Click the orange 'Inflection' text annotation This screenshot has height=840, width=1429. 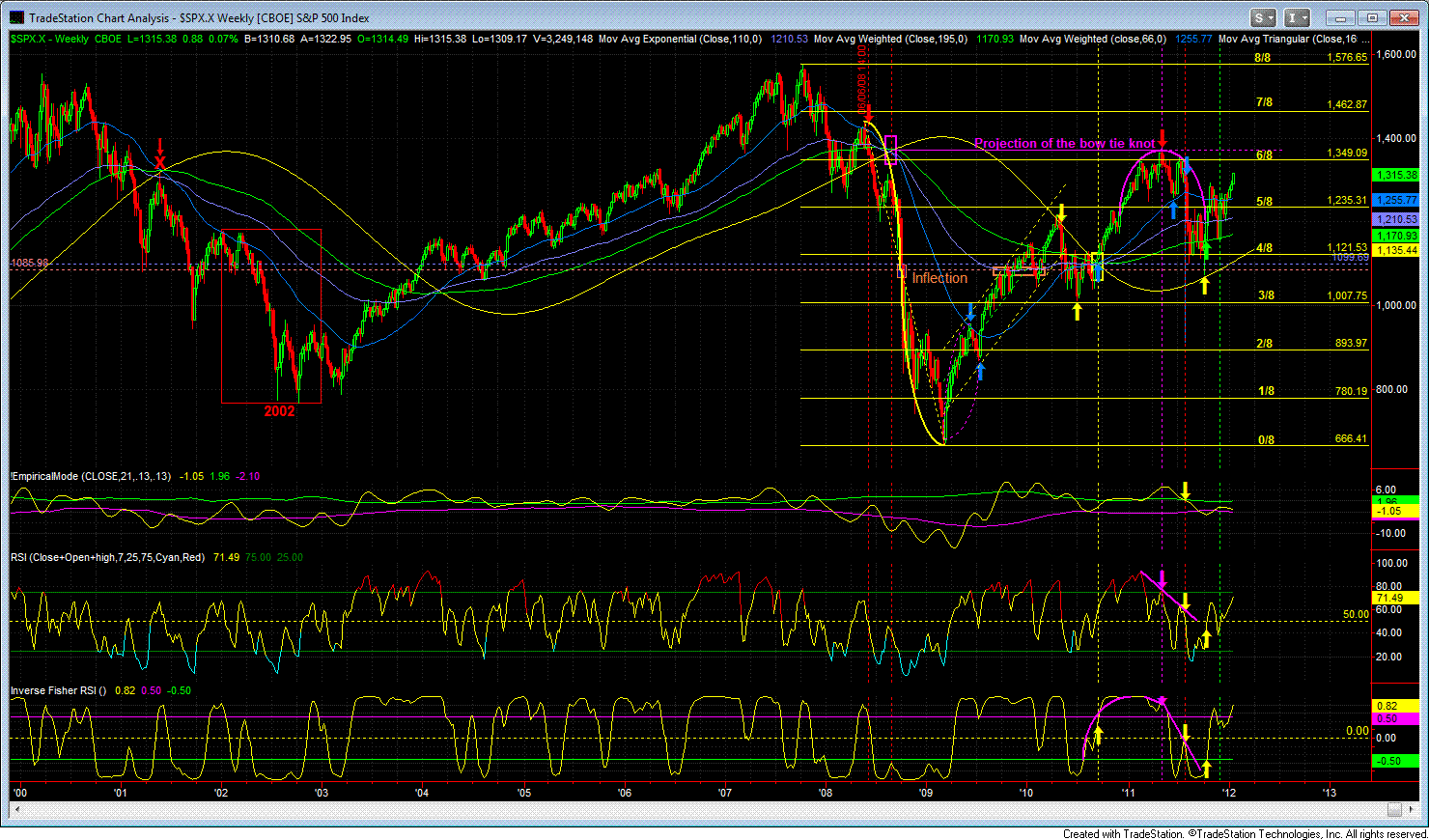coord(939,278)
